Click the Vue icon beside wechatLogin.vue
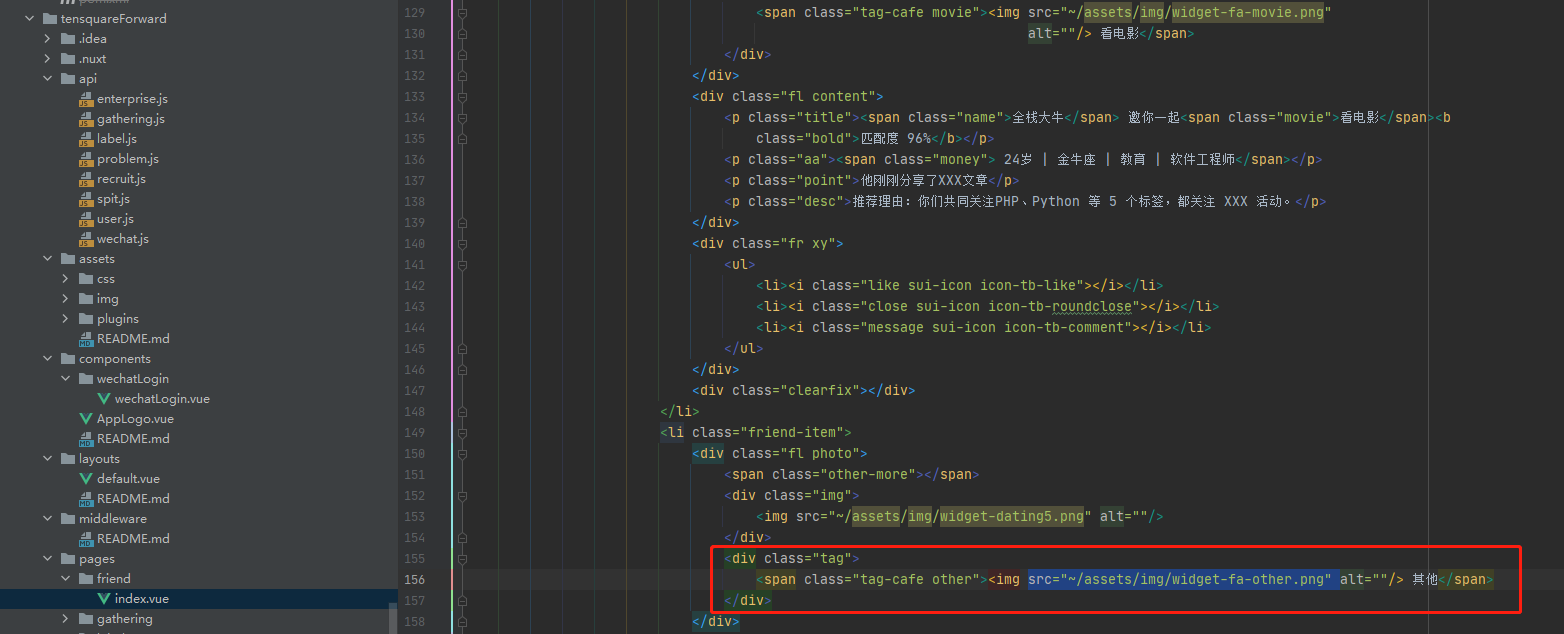Image resolution: width=1564 pixels, height=634 pixels. [104, 399]
